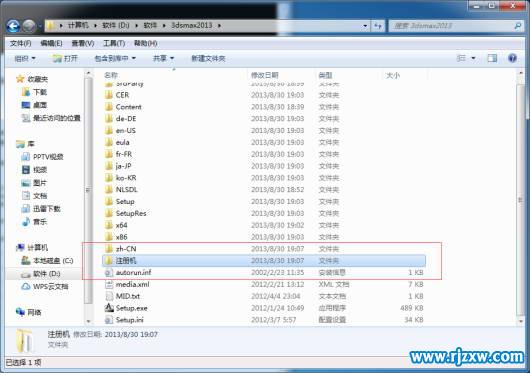Select the autorun.inf file icon
Screen dimensions: 530x373
(109, 272)
